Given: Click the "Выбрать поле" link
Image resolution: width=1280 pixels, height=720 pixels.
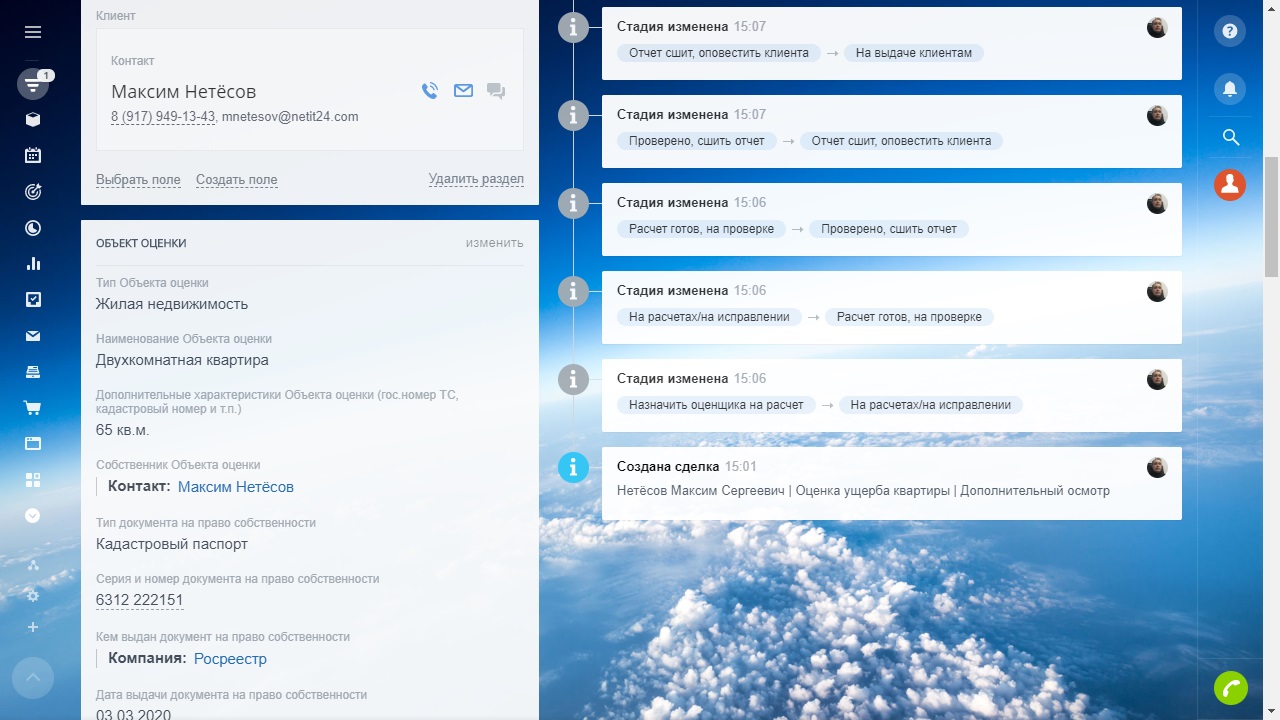Looking at the screenshot, I should pos(138,180).
